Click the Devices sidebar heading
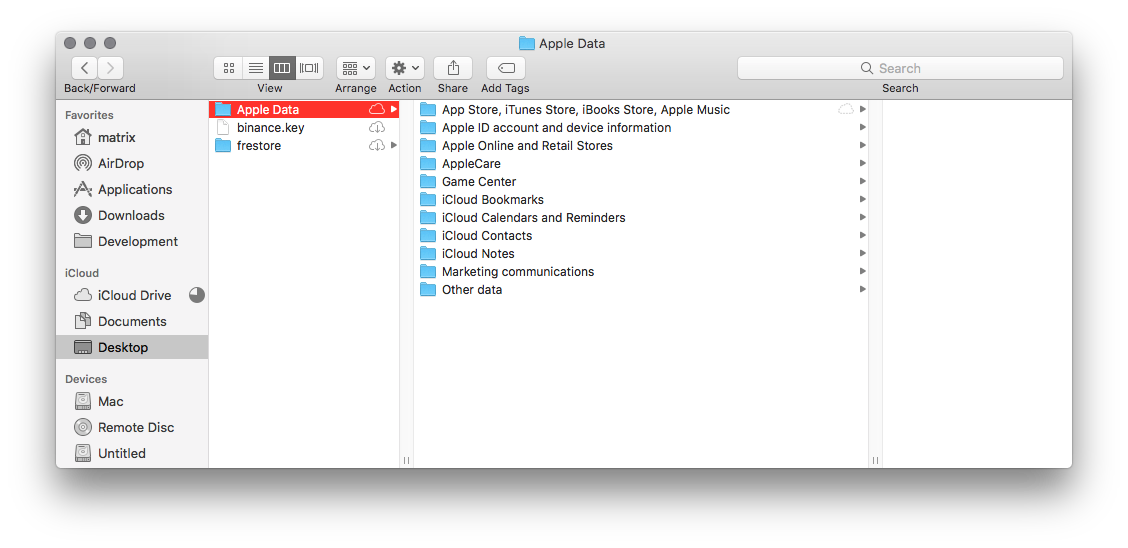The height and width of the screenshot is (548, 1128). point(86,379)
